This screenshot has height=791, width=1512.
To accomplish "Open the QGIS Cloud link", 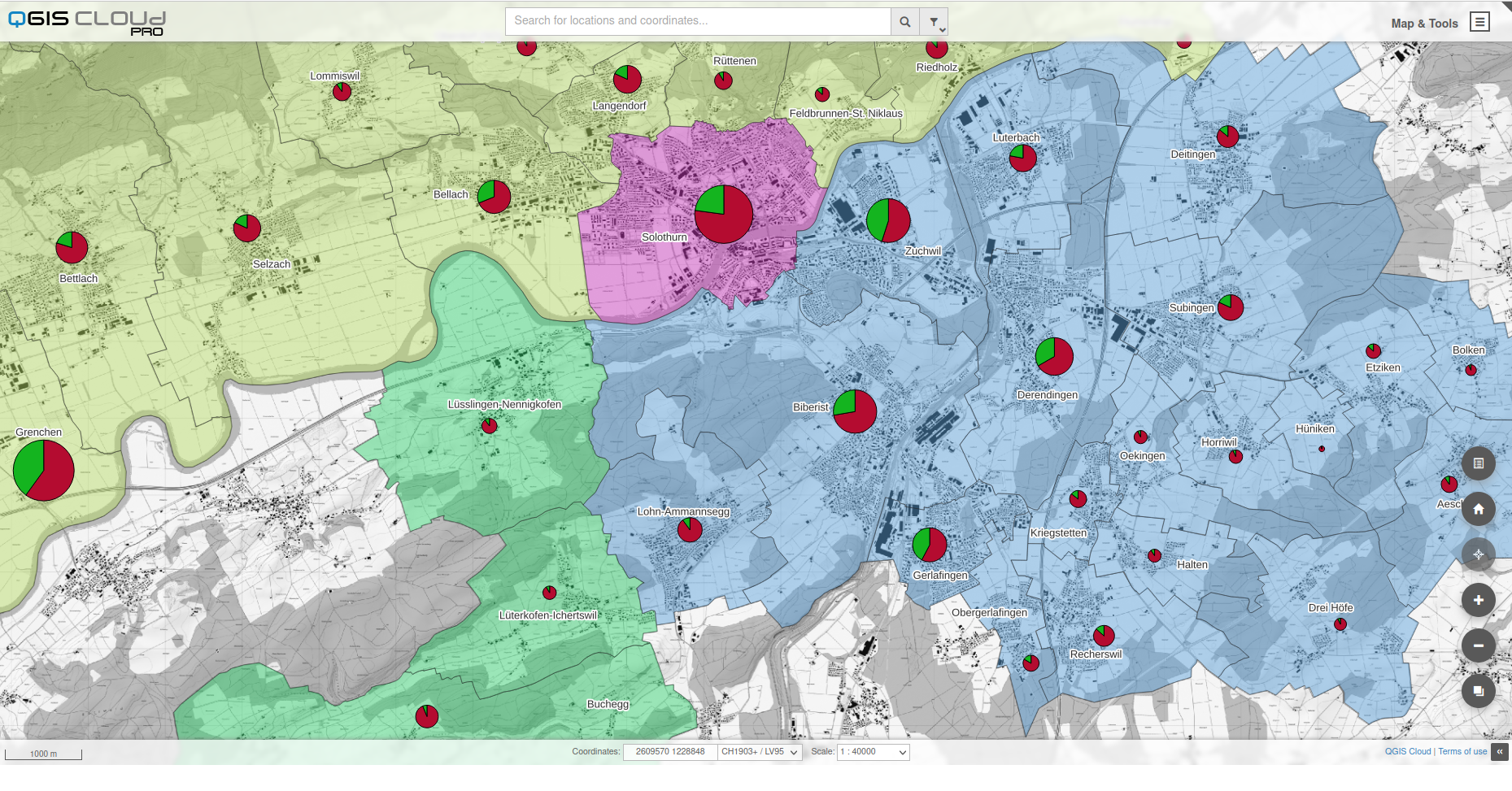I will pos(1407,752).
